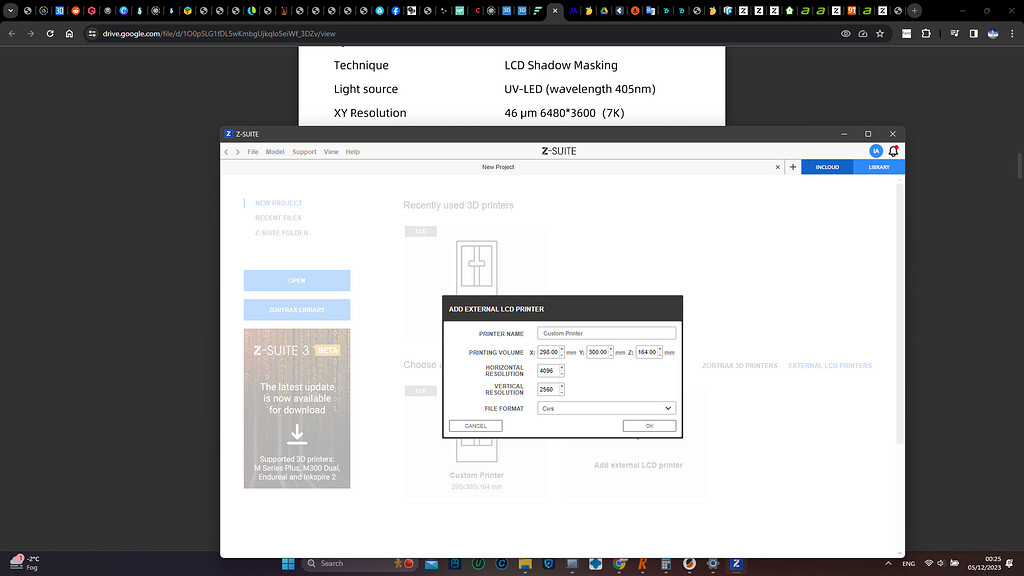Open the Model menu
The height and width of the screenshot is (576, 1024).
tap(274, 151)
